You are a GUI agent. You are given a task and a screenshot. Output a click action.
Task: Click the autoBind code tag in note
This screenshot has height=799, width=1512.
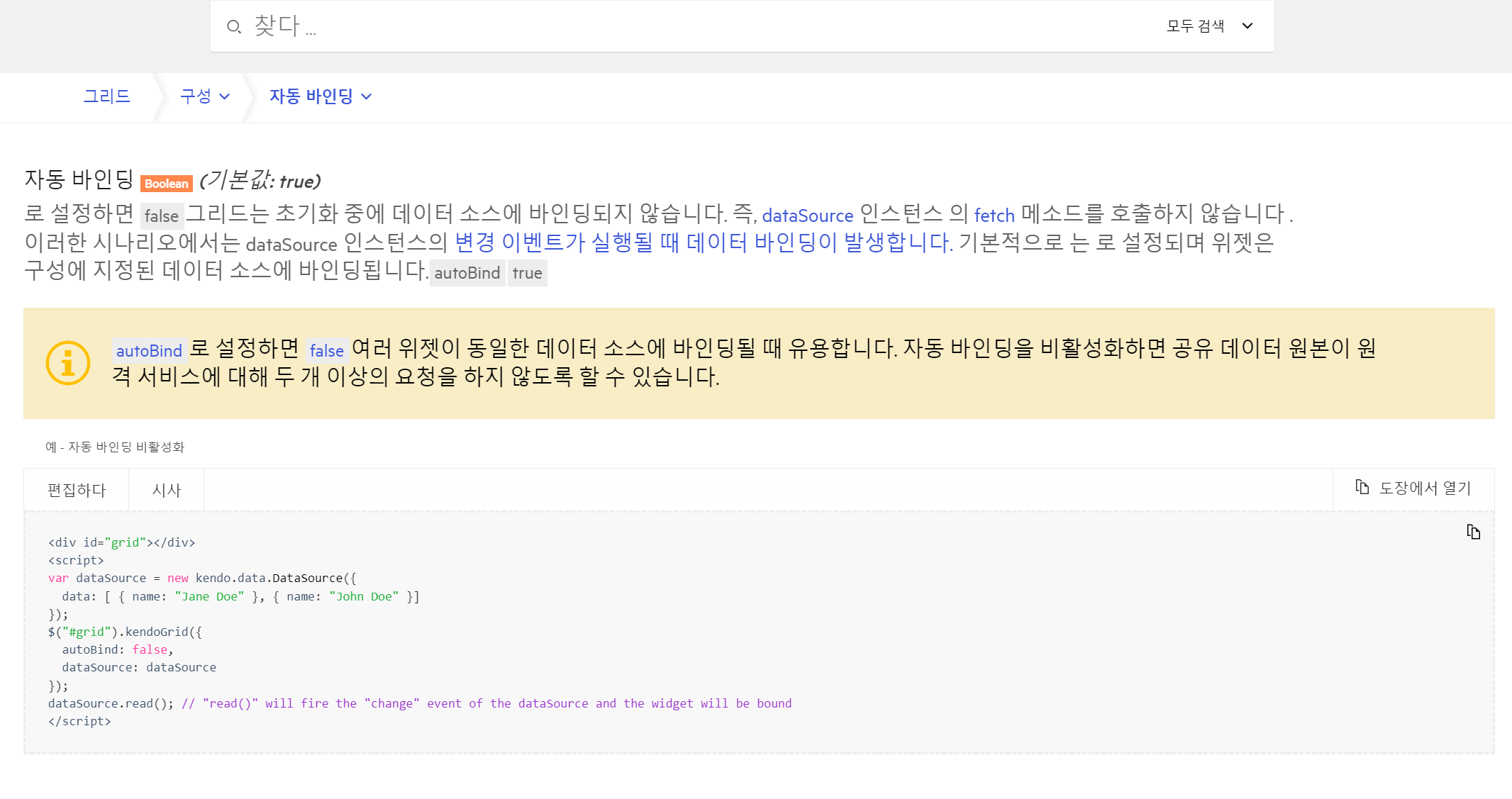[x=149, y=350]
